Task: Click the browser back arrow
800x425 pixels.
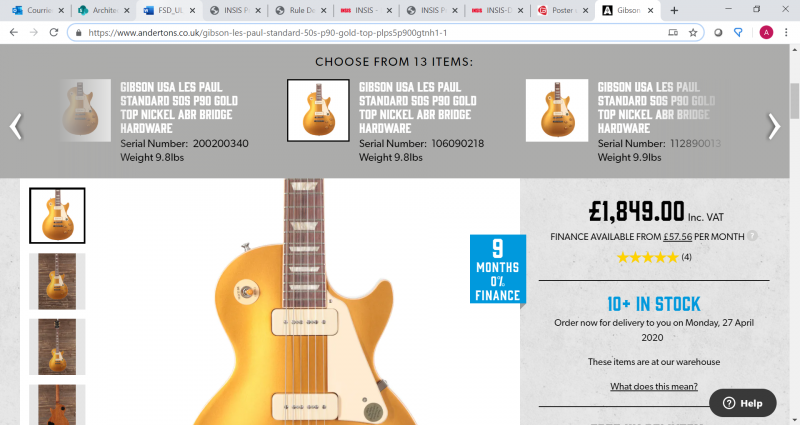Action: (x=14, y=32)
